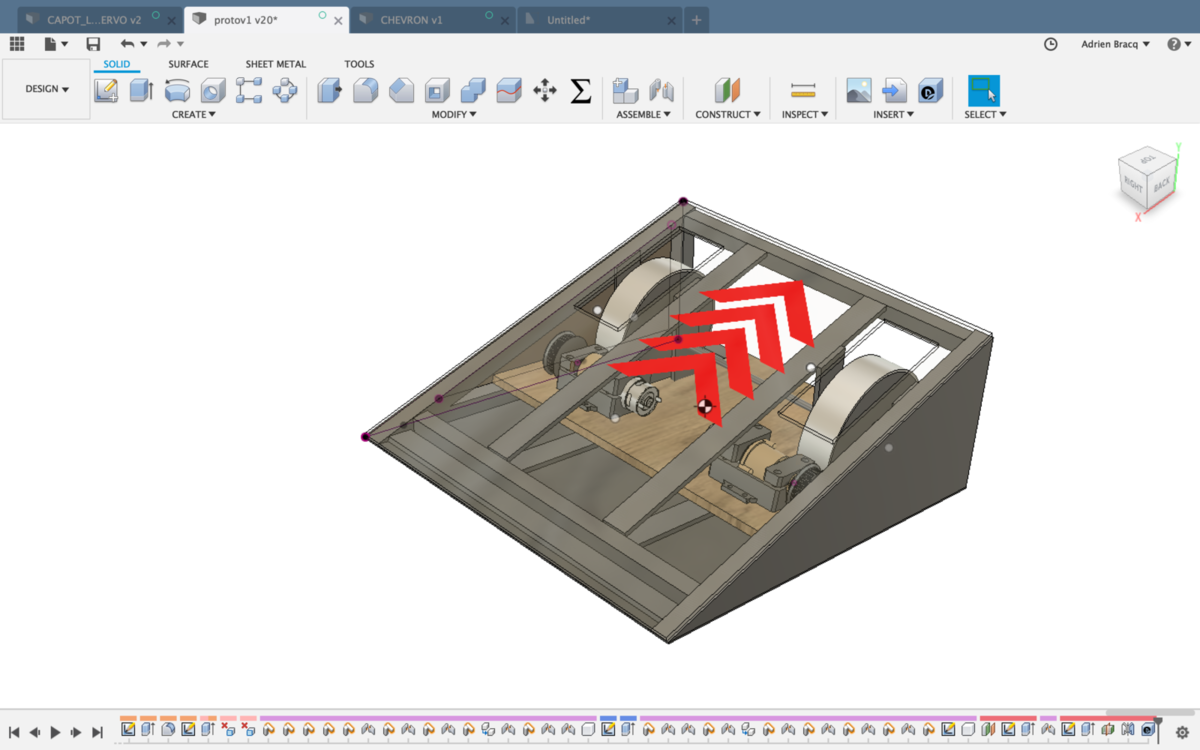
Task: Jump timeline to the end
Action: [x=97, y=733]
